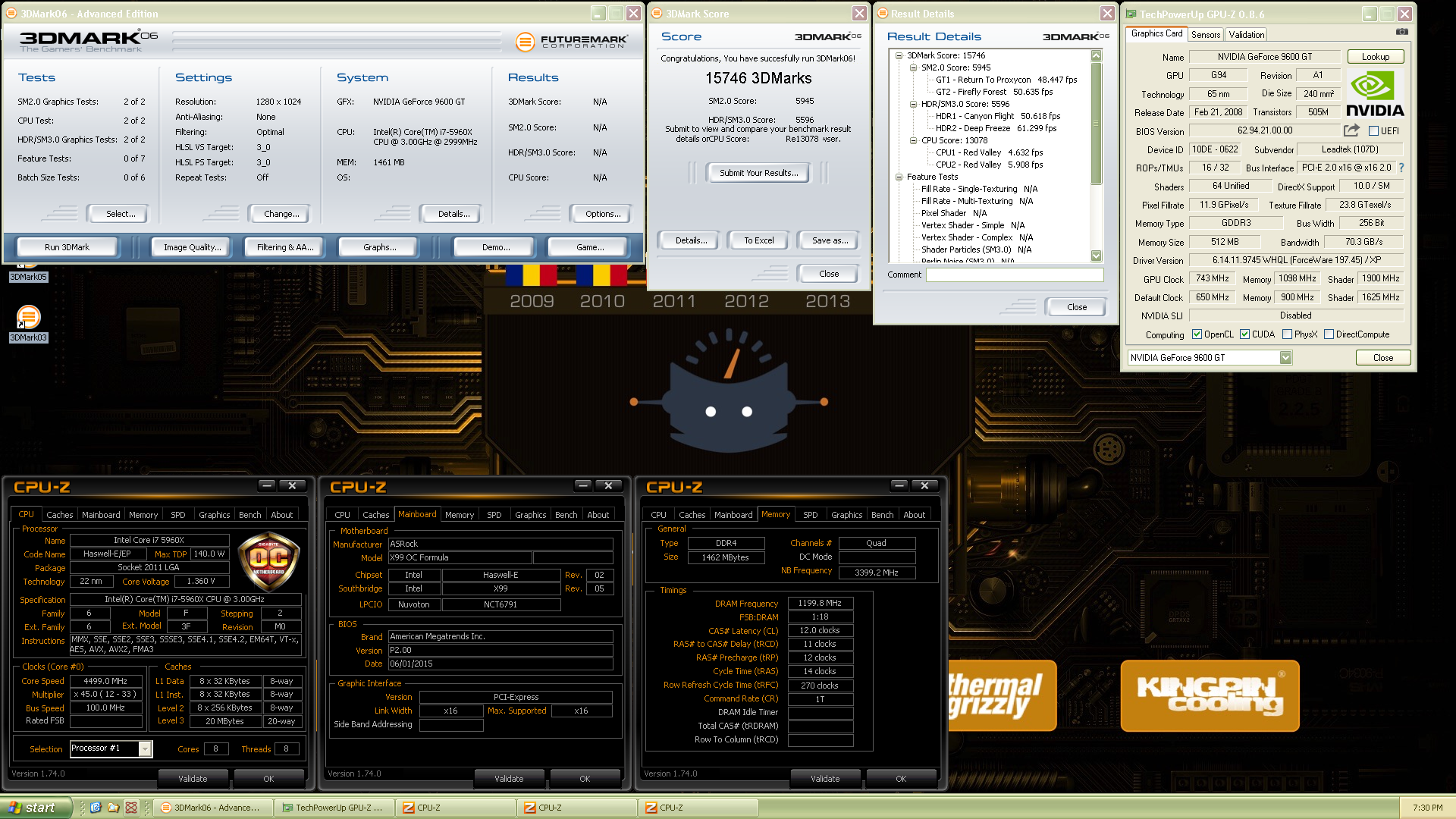
Task: Click the 3DMark Score window title icon
Action: coord(657,14)
